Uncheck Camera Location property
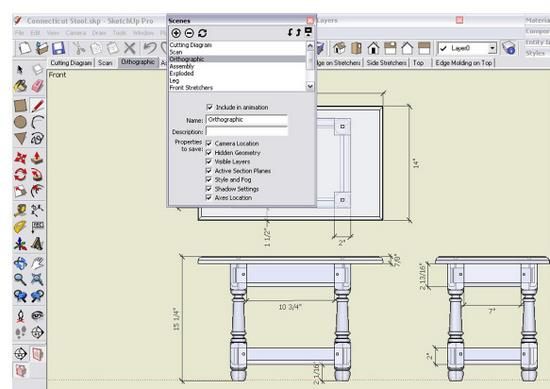Screen dimensions: 550x389 tap(209, 143)
